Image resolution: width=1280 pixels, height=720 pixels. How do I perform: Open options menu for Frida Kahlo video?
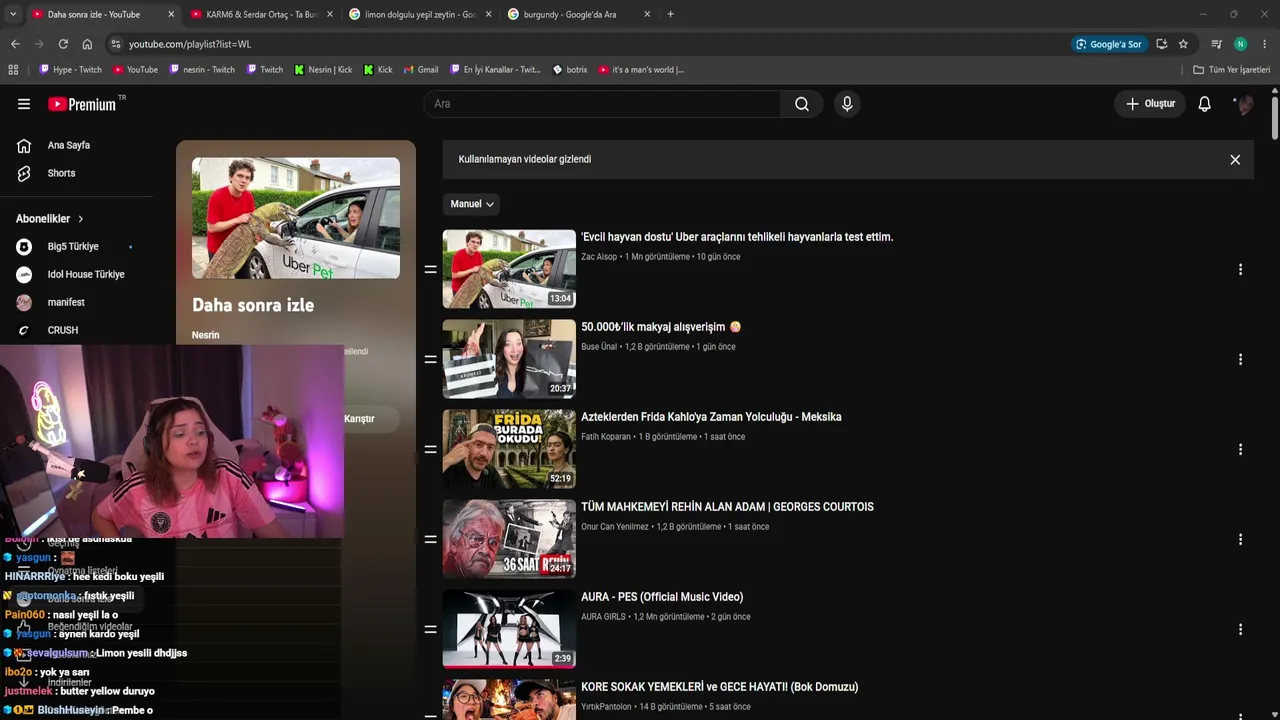tap(1240, 449)
